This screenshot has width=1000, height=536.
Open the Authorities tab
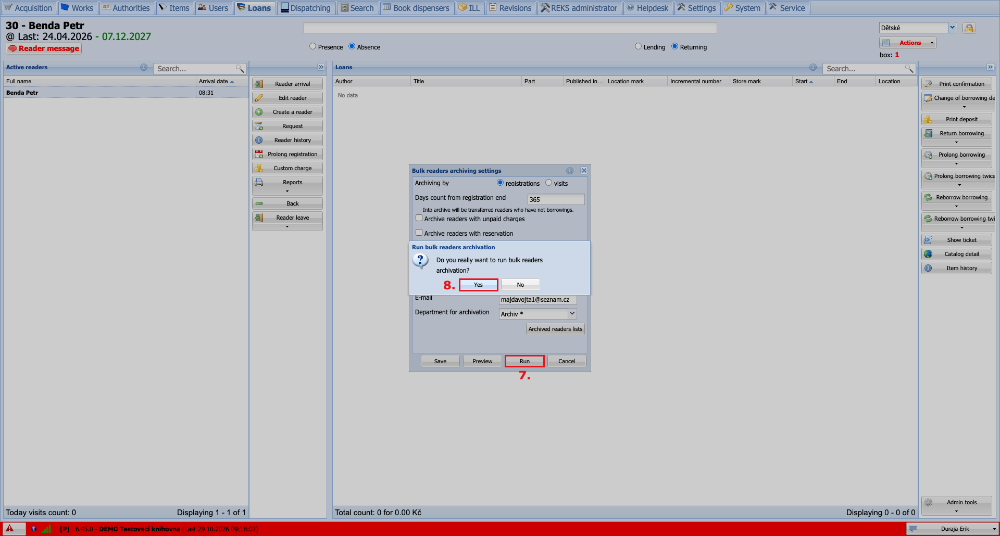126,8
